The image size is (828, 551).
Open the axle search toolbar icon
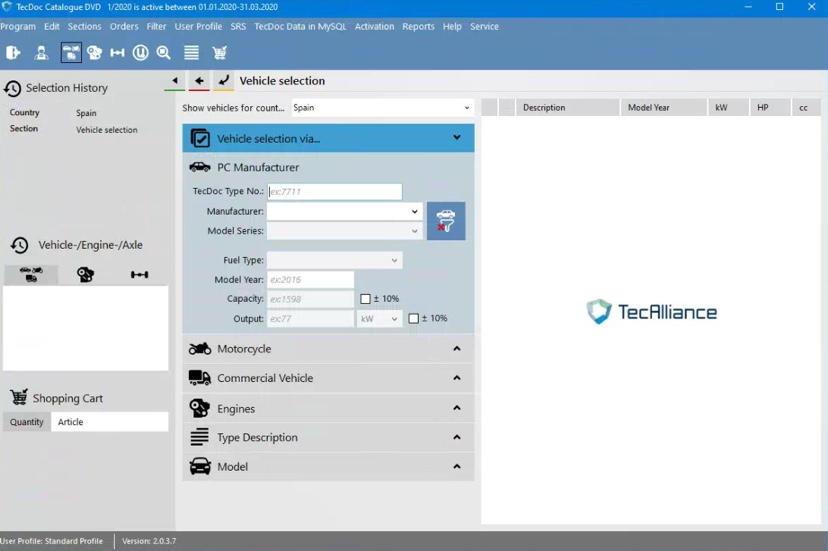(117, 52)
